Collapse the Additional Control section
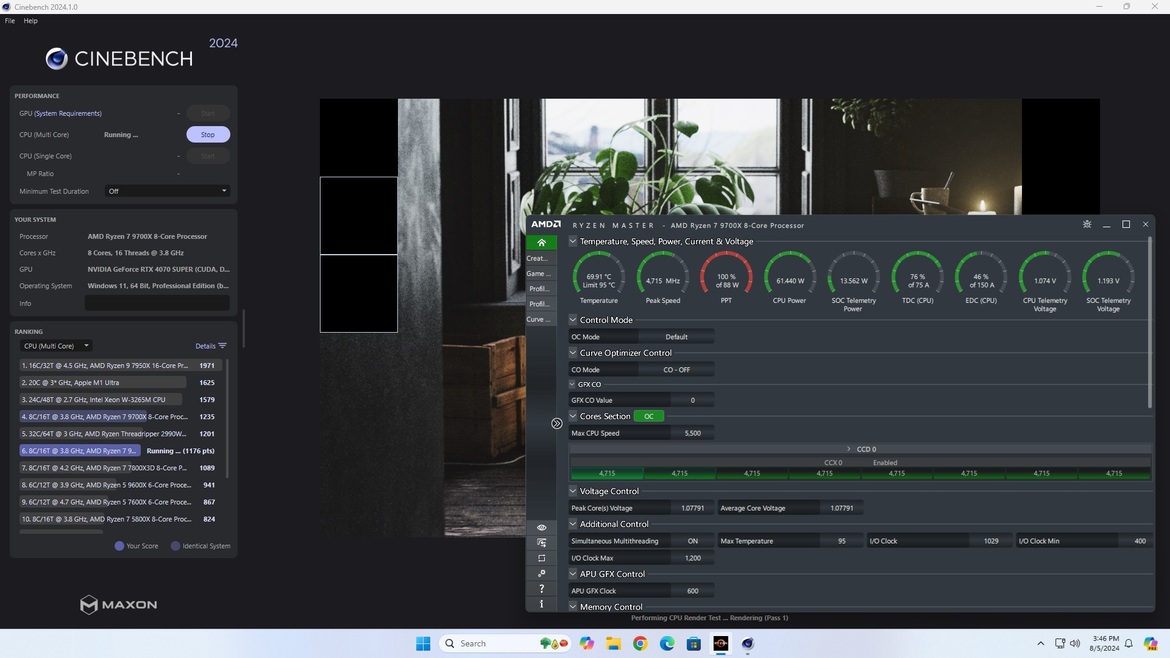Screen dimensions: 1170x658 573,524
